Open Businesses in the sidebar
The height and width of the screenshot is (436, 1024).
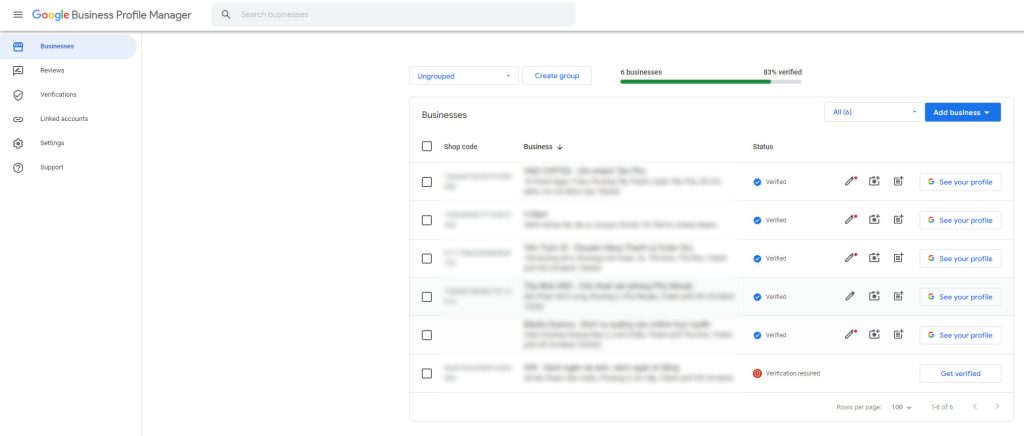(68, 46)
